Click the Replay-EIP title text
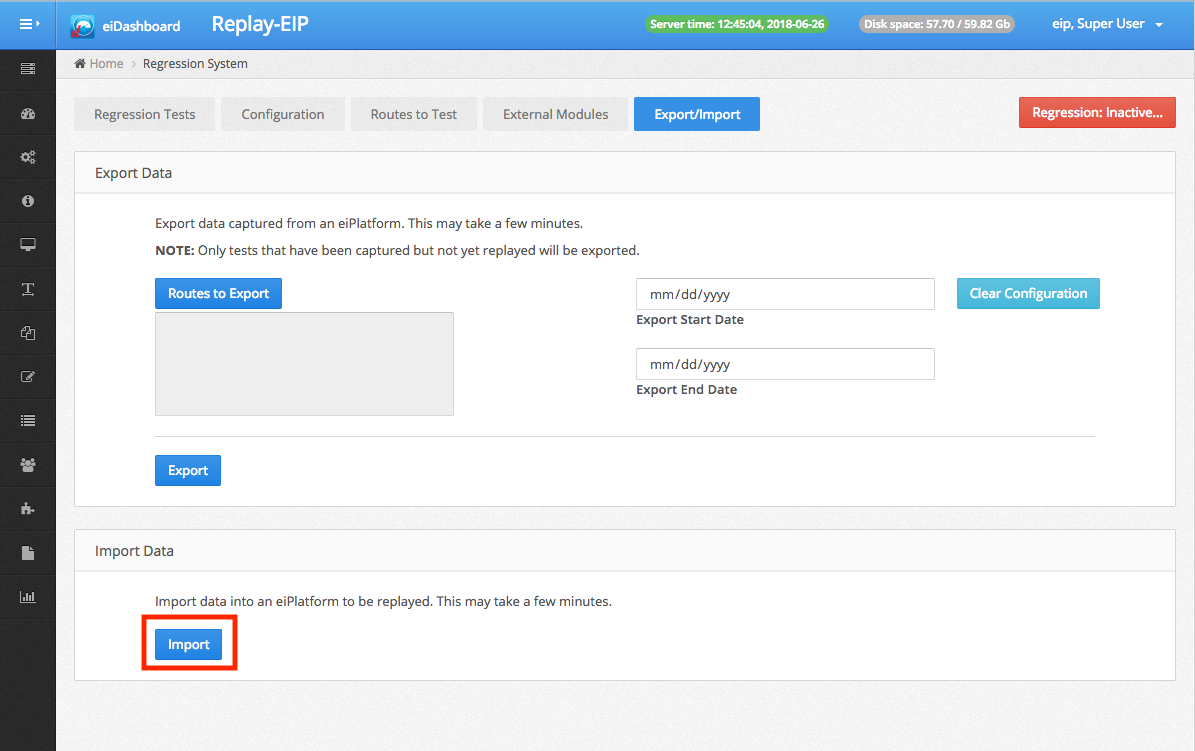The height and width of the screenshot is (751, 1195). click(260, 24)
